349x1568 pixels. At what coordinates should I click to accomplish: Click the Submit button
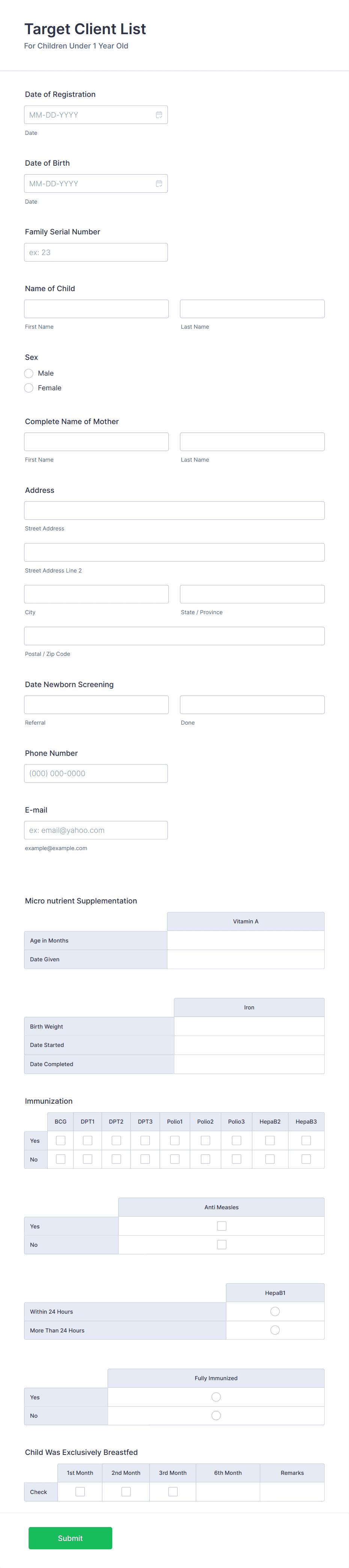click(x=70, y=1538)
